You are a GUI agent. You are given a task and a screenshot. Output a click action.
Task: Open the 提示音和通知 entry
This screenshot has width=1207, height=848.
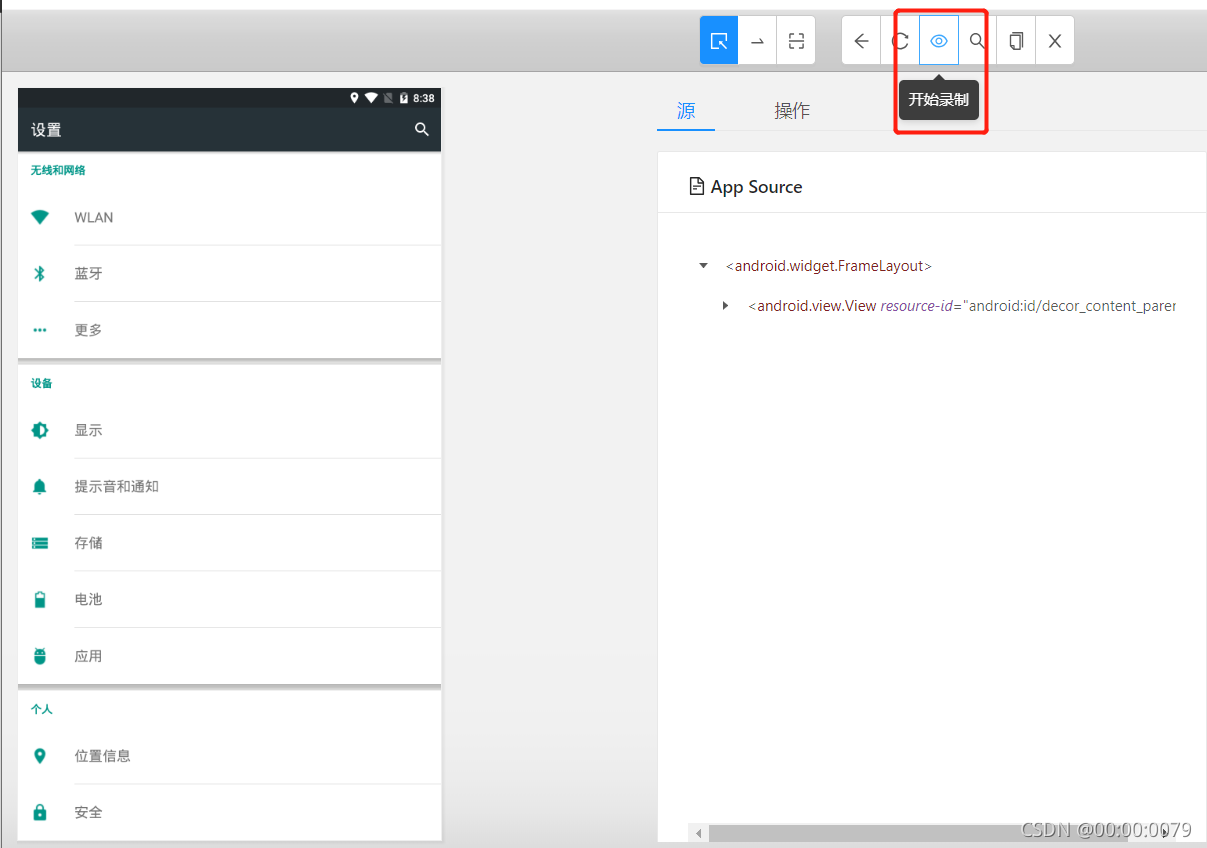[230, 486]
